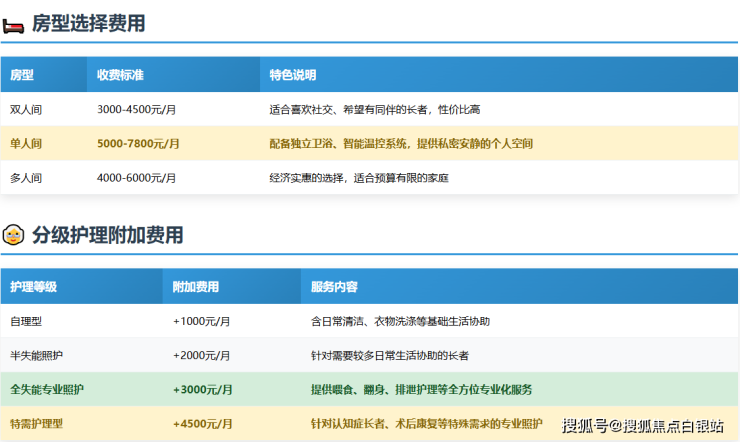Click the highlighted 单人间 row label
Screen dimensions: 740x442
click(x=26, y=143)
